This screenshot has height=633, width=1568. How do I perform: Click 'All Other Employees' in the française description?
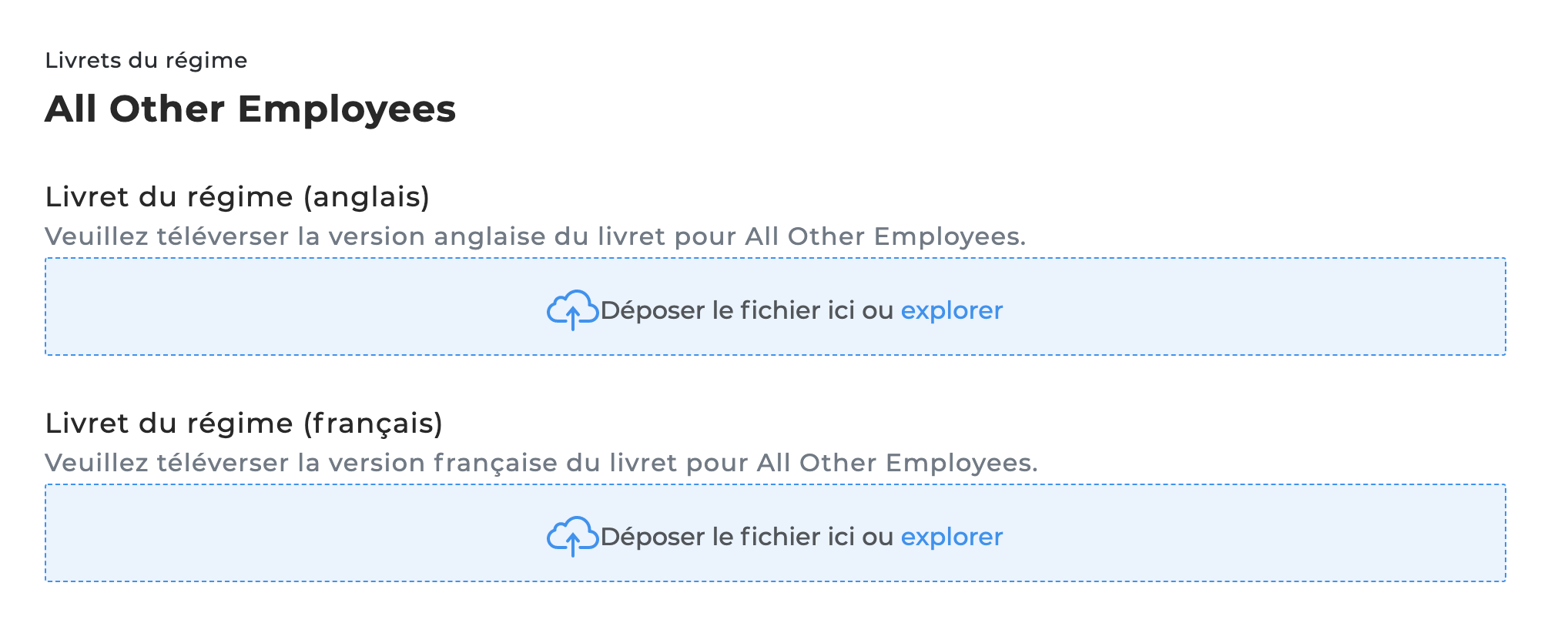pyautogui.click(x=897, y=463)
